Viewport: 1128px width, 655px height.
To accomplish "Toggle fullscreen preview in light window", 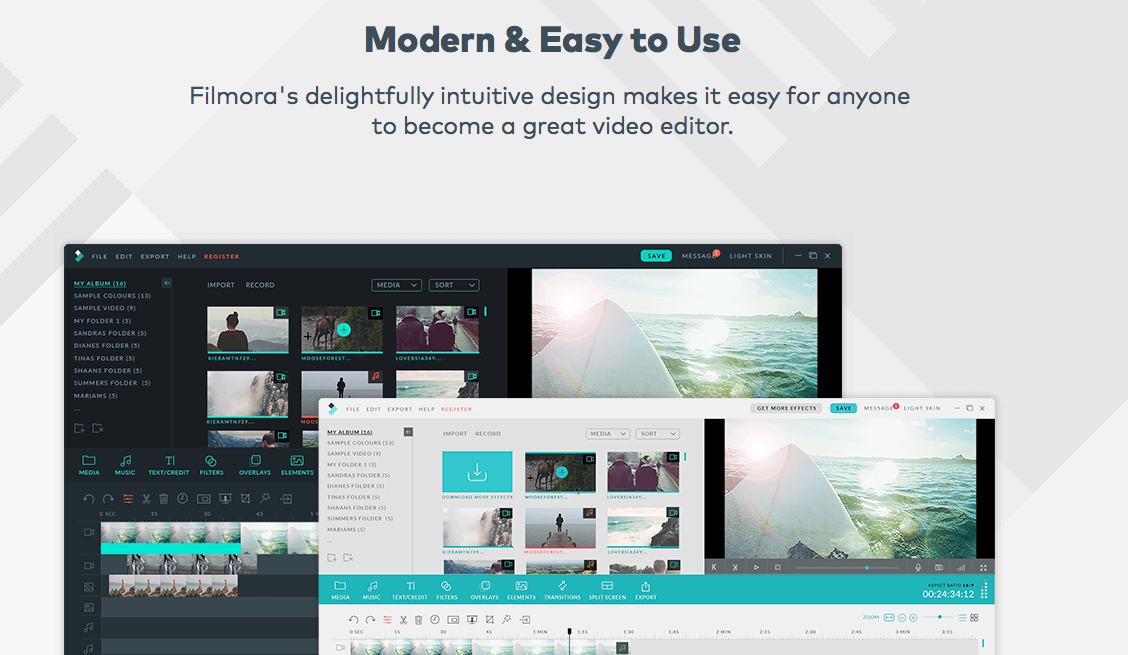I will [983, 567].
